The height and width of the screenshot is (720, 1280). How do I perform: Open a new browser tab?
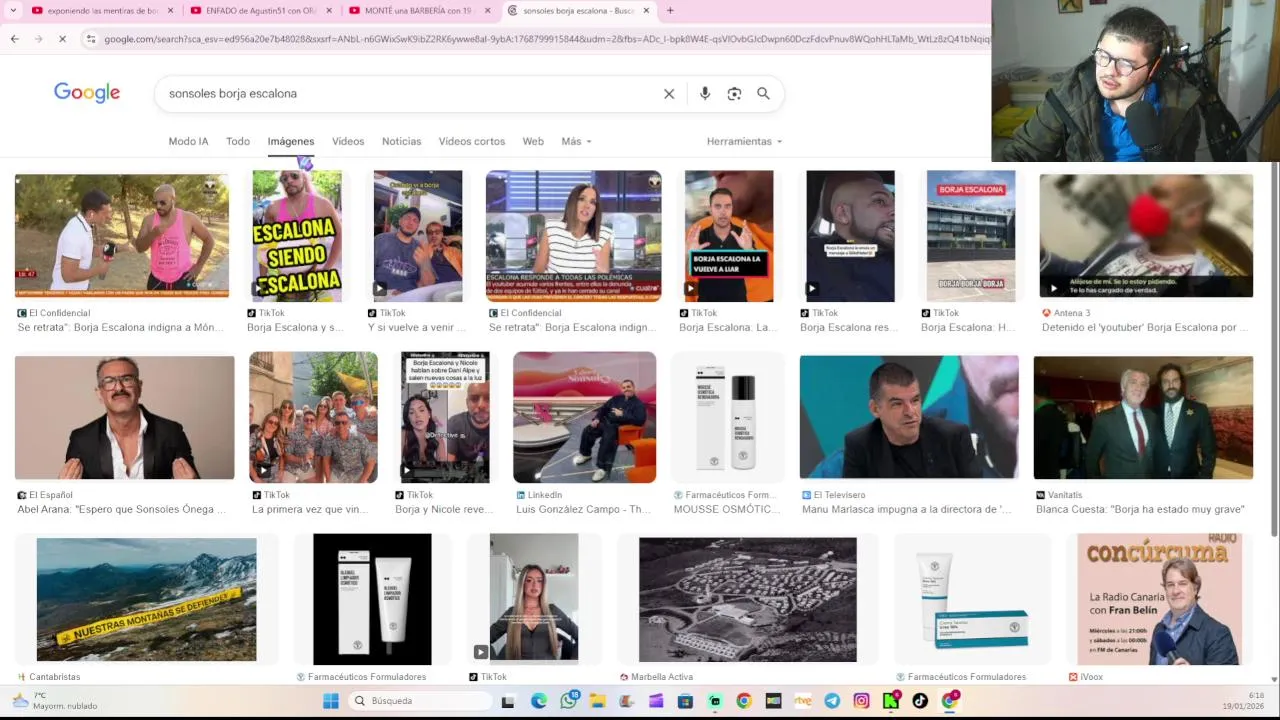[x=670, y=11]
